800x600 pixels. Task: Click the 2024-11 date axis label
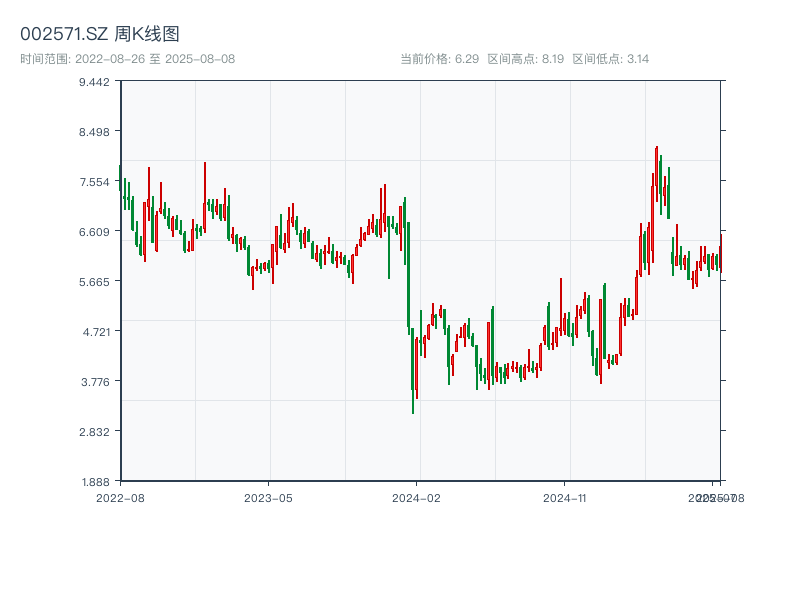(x=566, y=497)
